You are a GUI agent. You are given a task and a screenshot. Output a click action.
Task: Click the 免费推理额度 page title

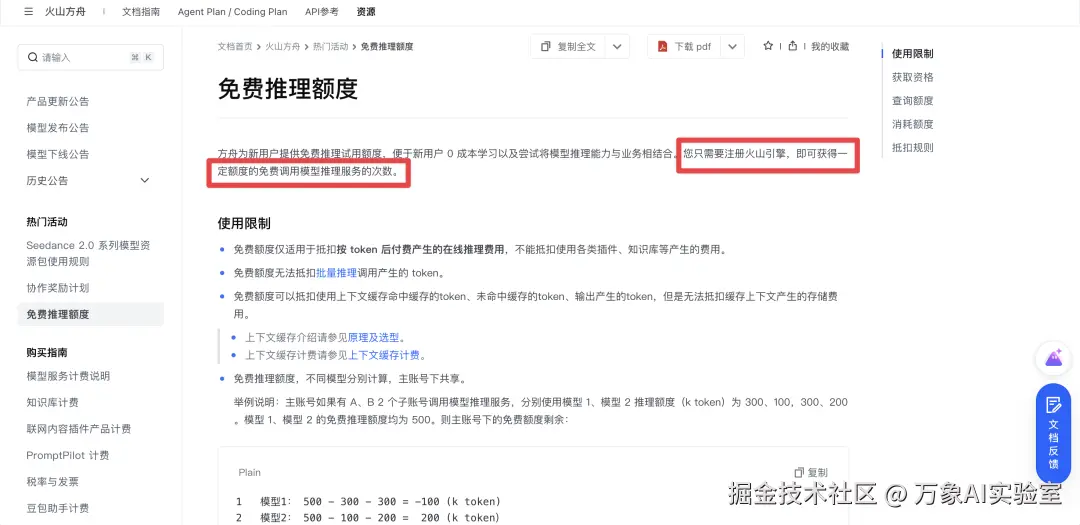(x=288, y=90)
